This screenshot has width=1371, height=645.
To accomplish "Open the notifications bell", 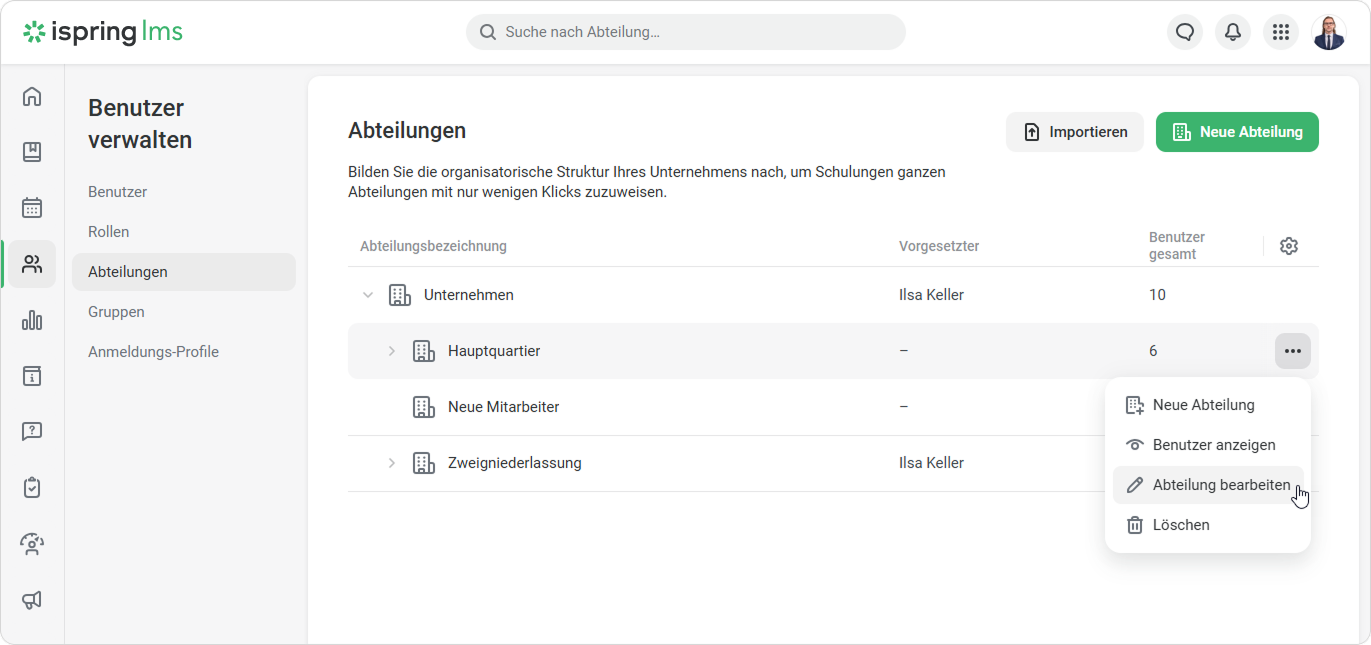I will 1233,32.
